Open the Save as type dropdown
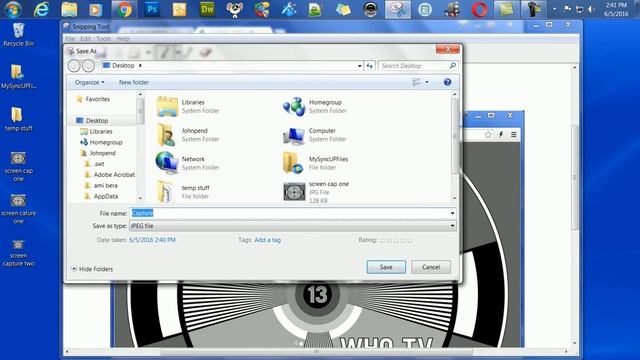 (452, 226)
